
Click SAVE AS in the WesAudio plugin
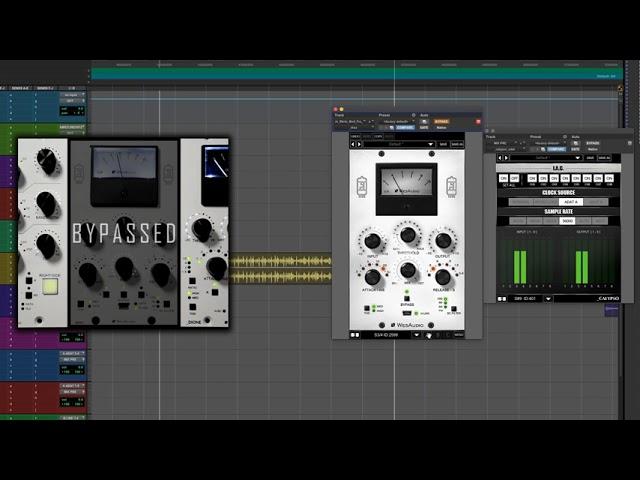pos(457,144)
